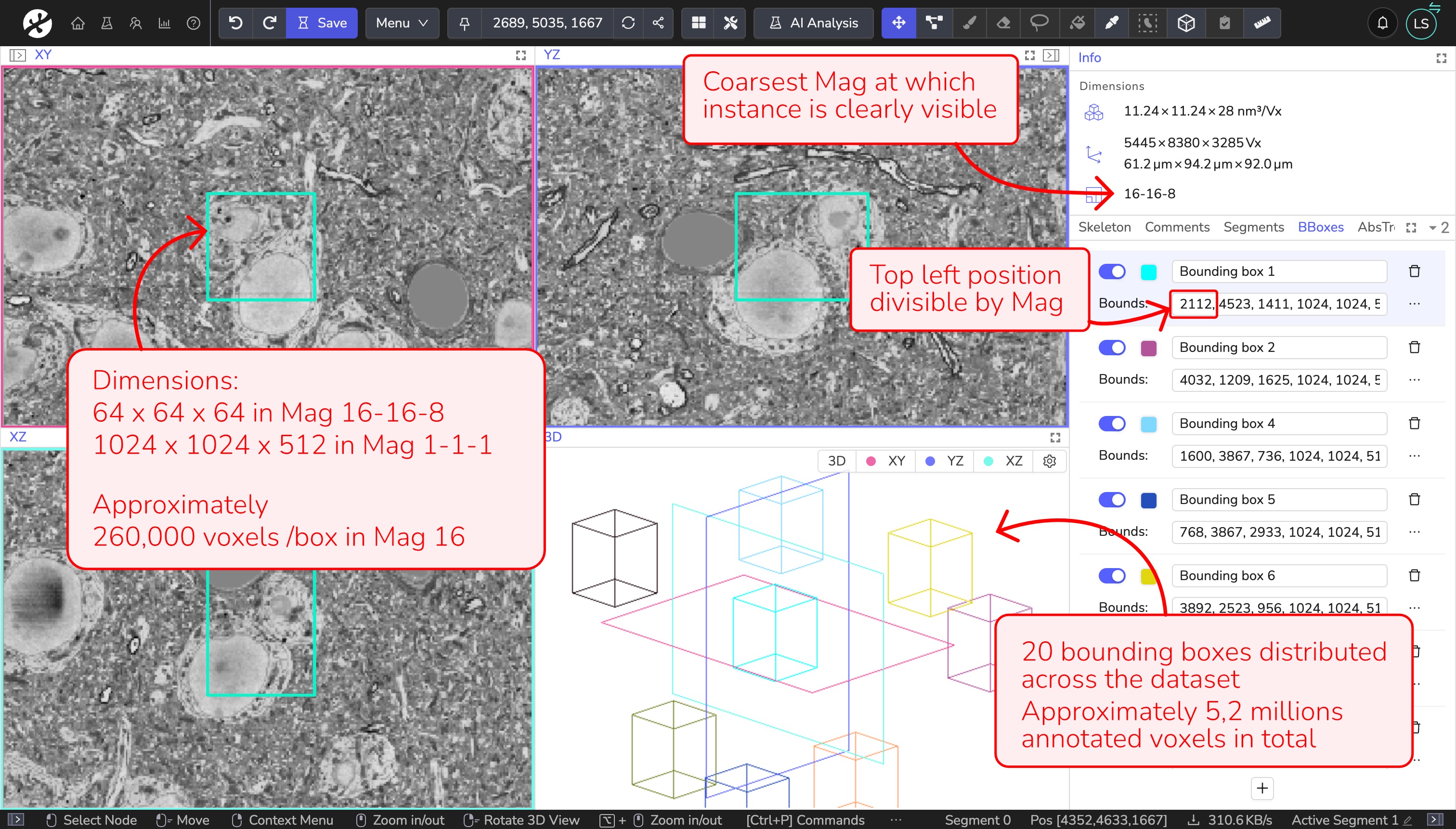Select the Brush tool
Image resolution: width=1456 pixels, height=829 pixels.
point(969,23)
